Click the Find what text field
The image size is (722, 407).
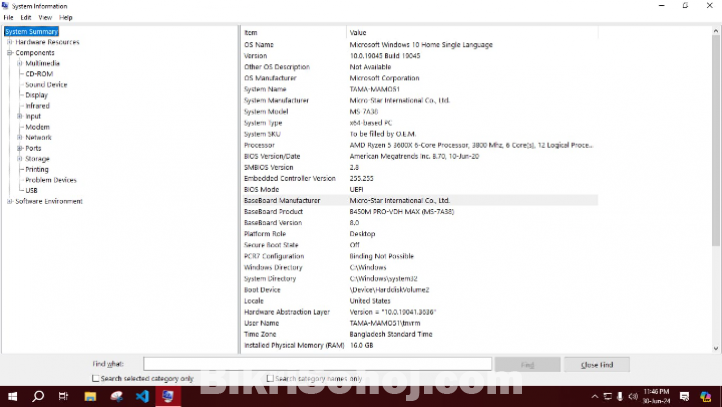[x=317, y=364]
